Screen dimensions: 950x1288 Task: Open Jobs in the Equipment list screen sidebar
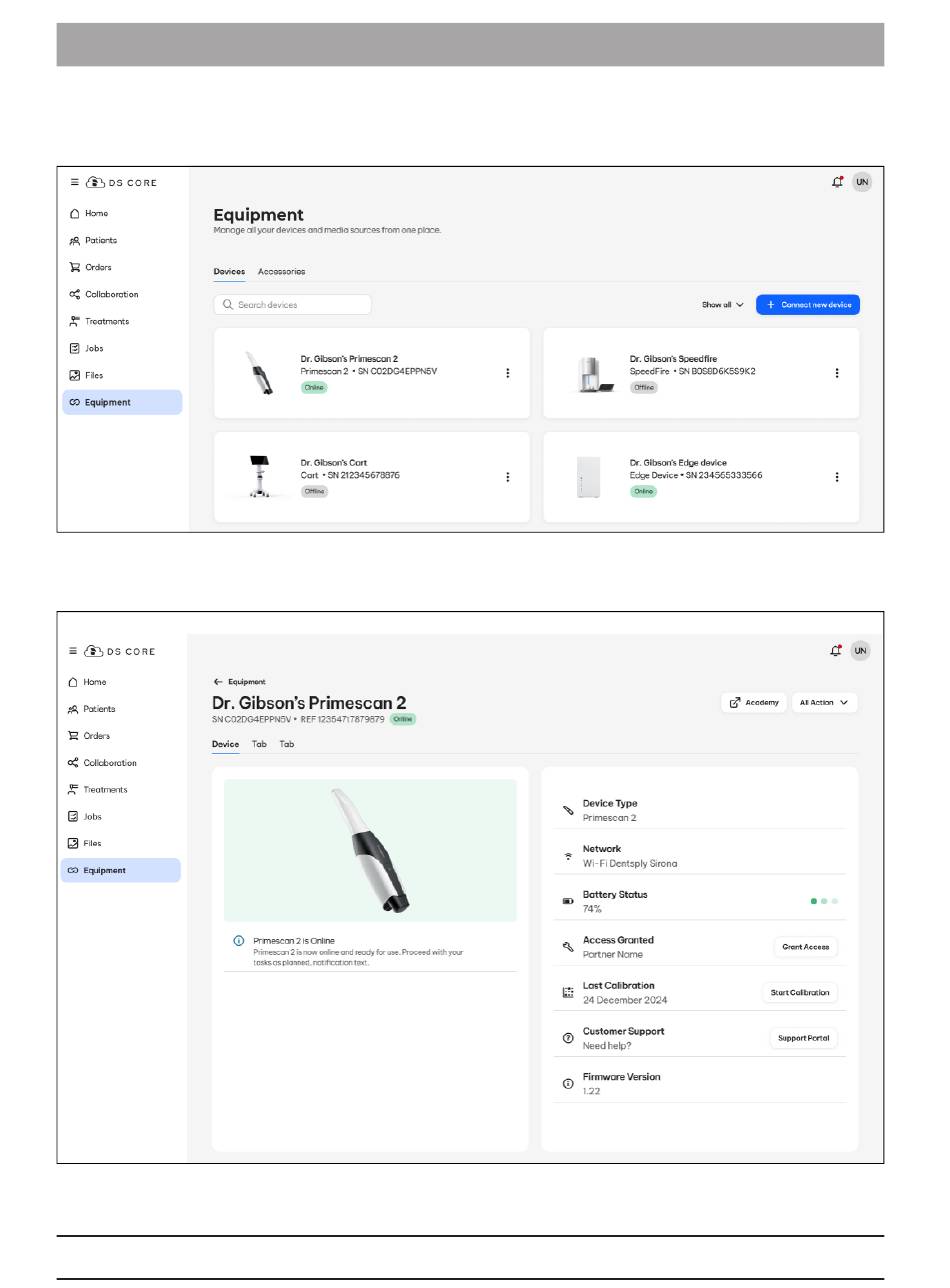[x=86, y=348]
